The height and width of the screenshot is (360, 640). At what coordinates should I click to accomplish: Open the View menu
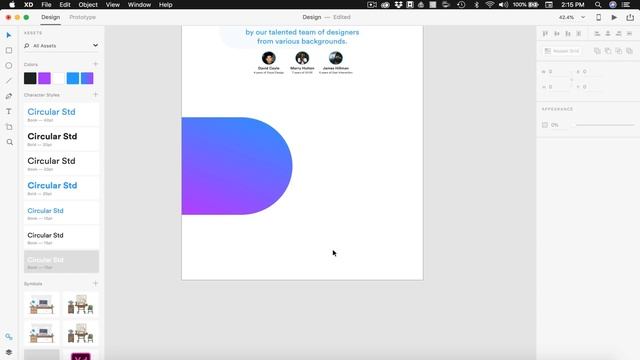tap(113, 5)
